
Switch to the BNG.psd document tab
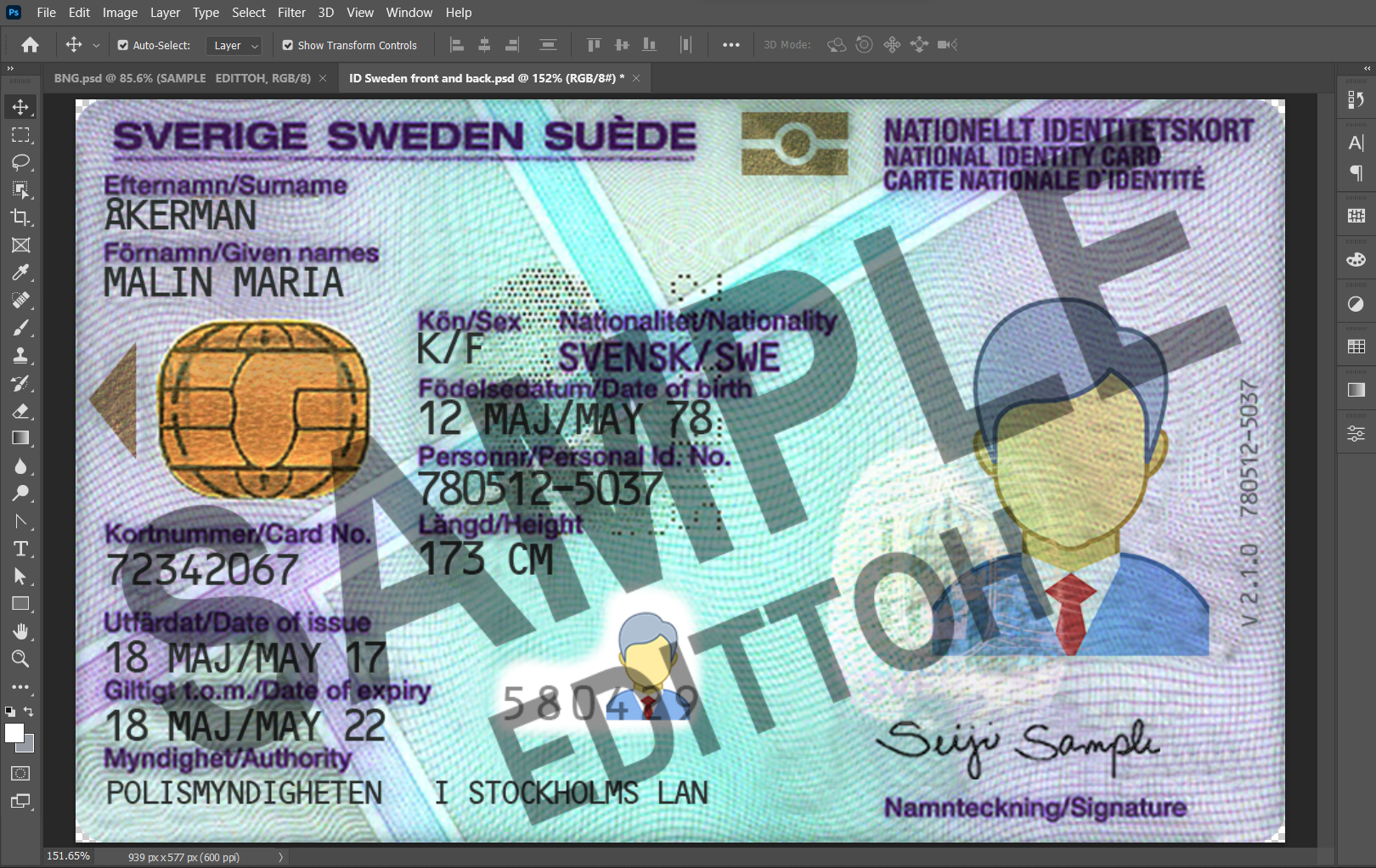tap(183, 78)
